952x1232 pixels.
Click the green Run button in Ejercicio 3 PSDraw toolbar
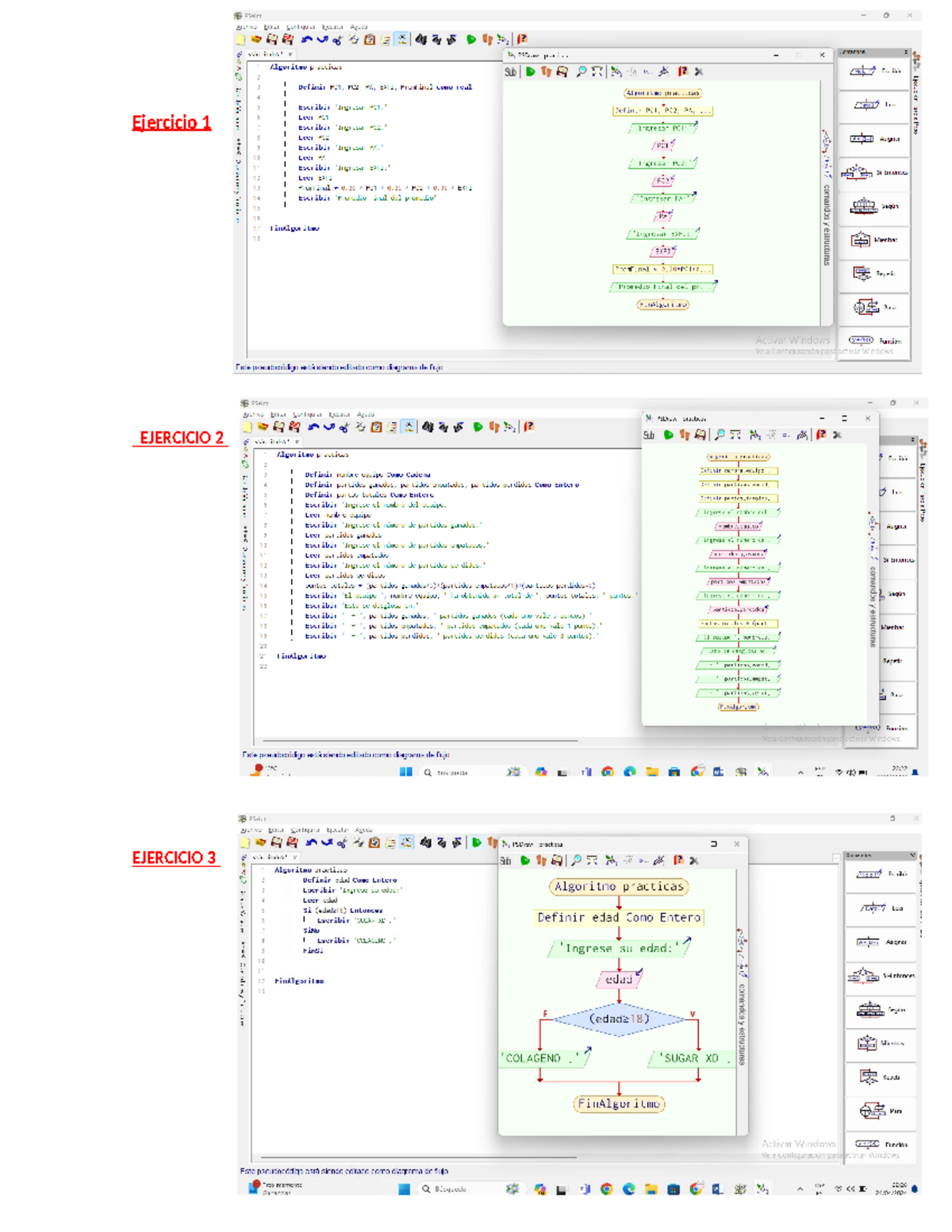pyautogui.click(x=525, y=860)
